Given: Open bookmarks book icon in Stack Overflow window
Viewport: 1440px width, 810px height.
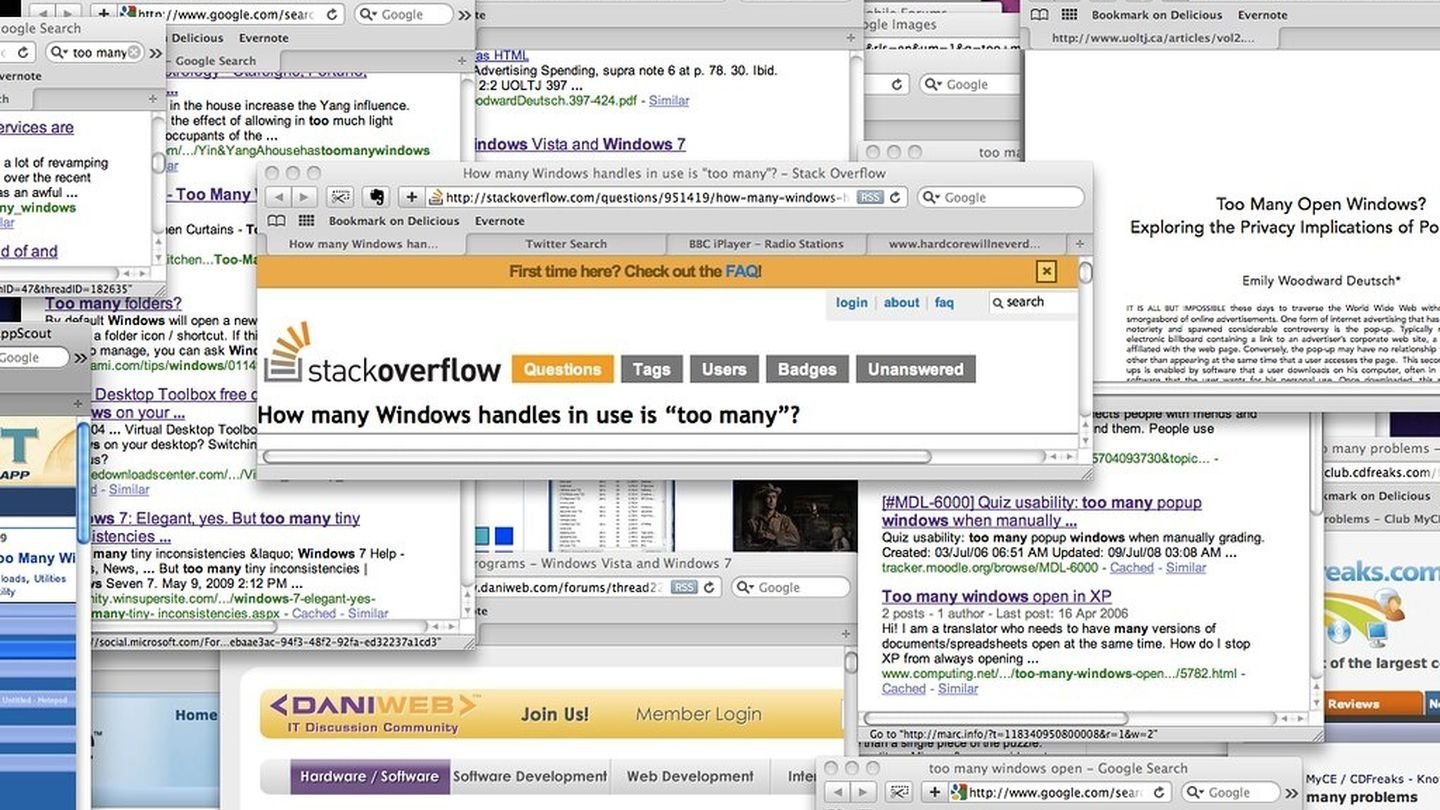Looking at the screenshot, I should coord(276,221).
